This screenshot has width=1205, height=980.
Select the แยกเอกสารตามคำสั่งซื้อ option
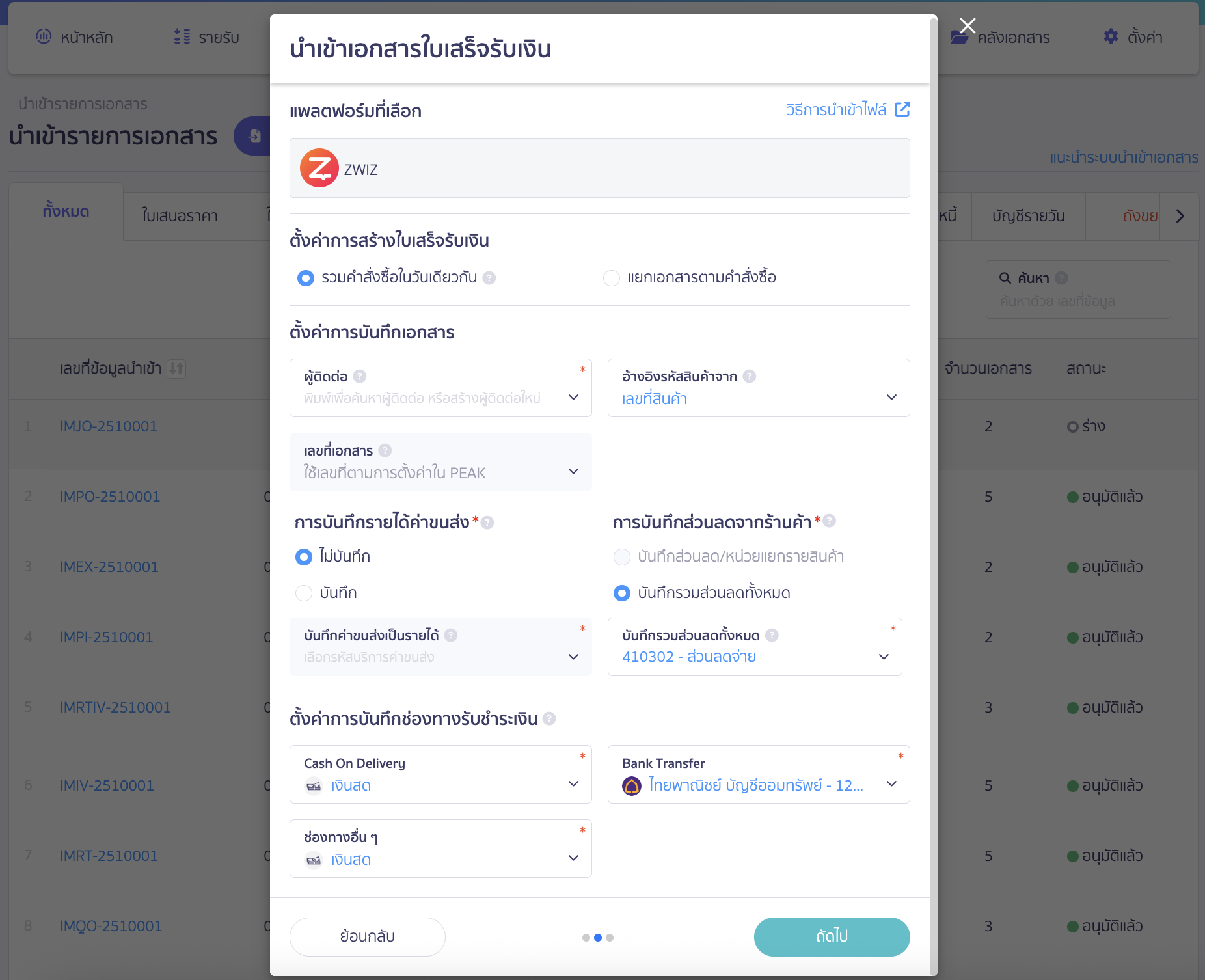(x=612, y=278)
